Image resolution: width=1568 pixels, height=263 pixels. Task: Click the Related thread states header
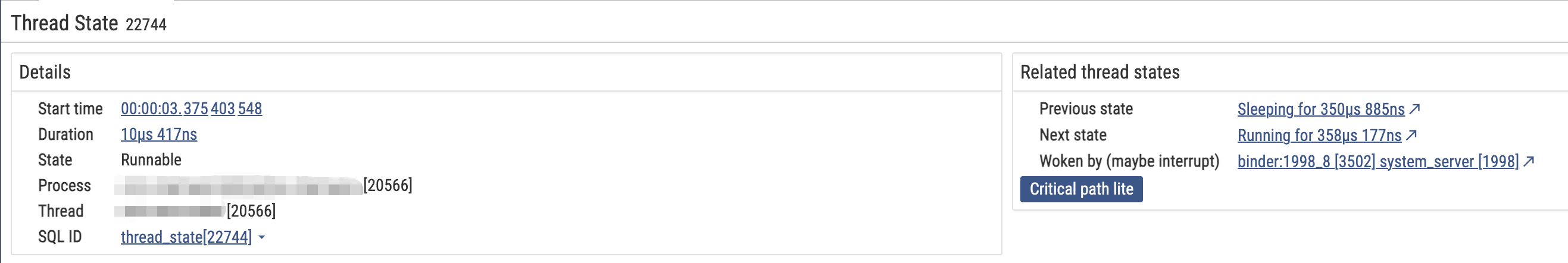tap(1100, 73)
